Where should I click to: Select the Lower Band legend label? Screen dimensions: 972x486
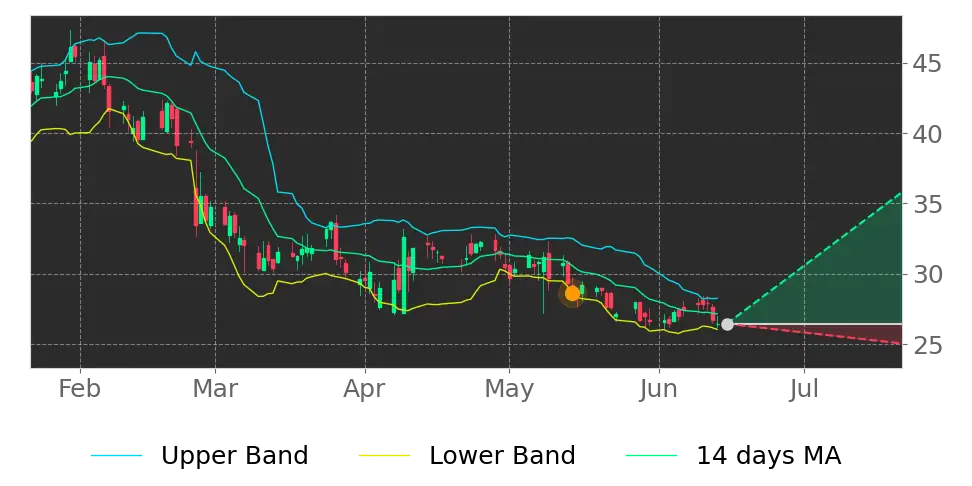coord(502,456)
